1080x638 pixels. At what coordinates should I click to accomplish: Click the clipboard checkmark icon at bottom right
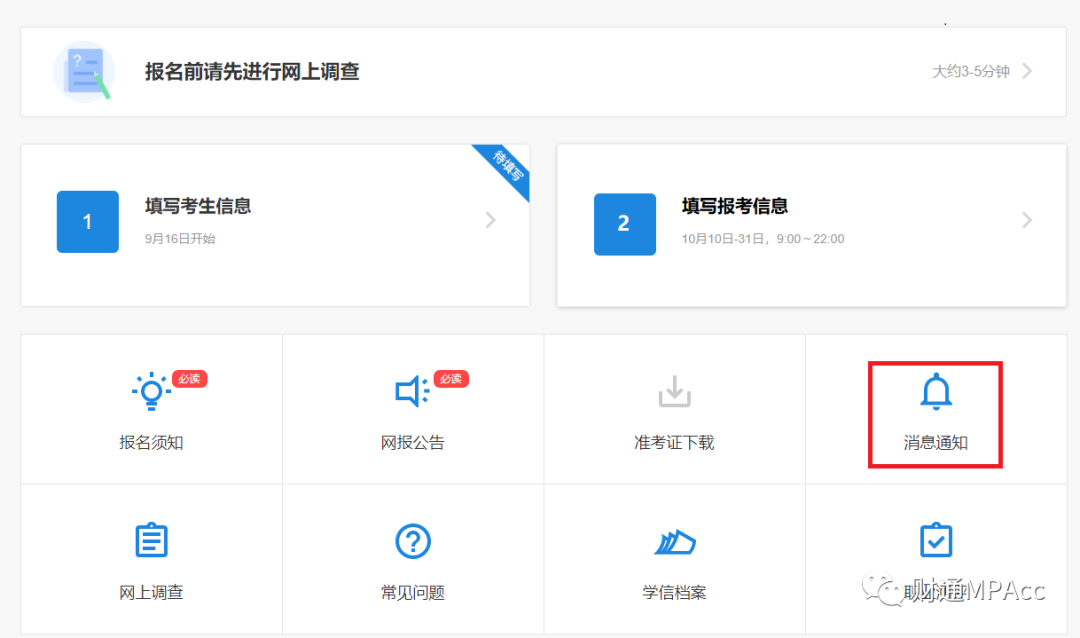point(934,541)
